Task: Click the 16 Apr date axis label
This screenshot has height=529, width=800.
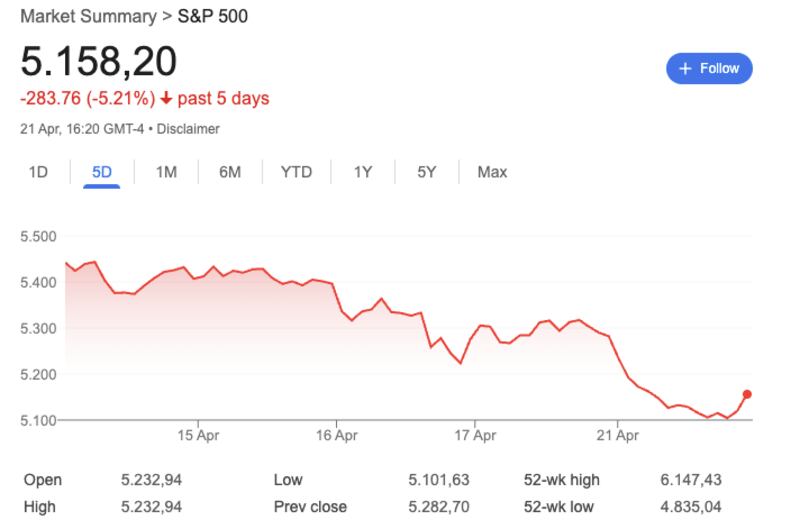Action: tap(336, 436)
